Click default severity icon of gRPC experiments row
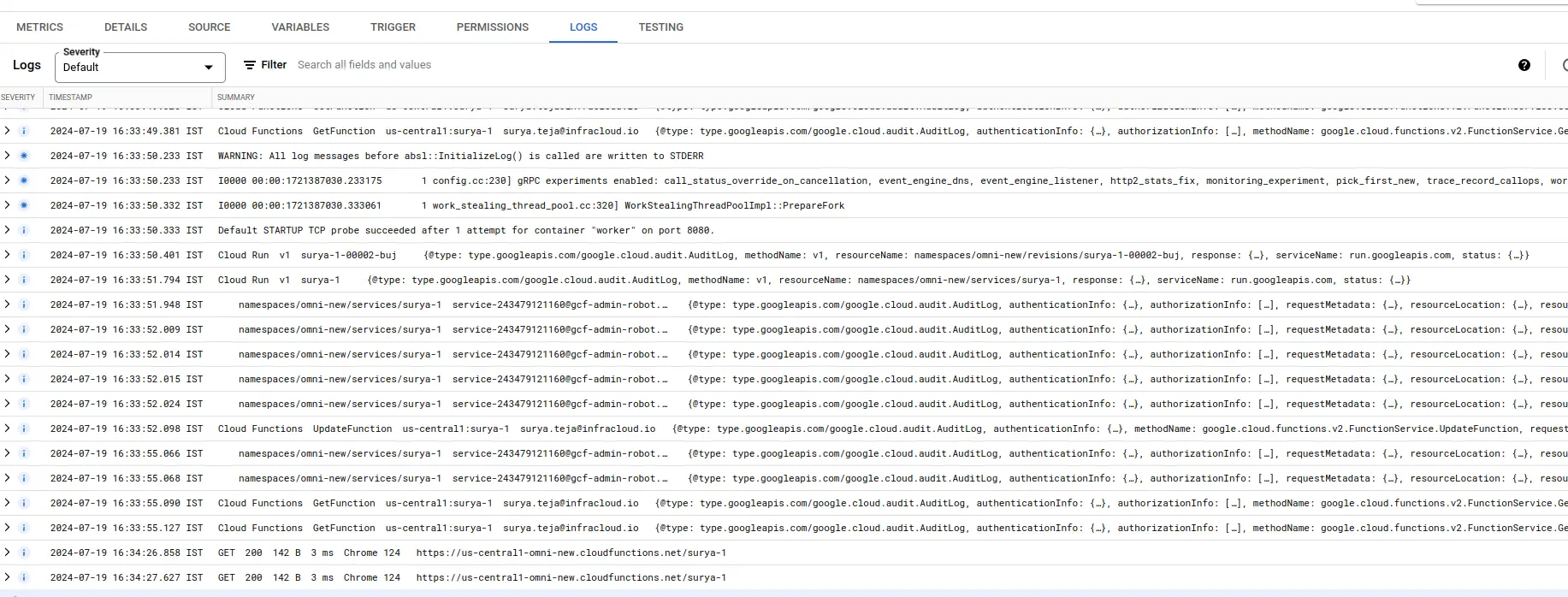Screen dimensions: 1568x597 click(24, 180)
